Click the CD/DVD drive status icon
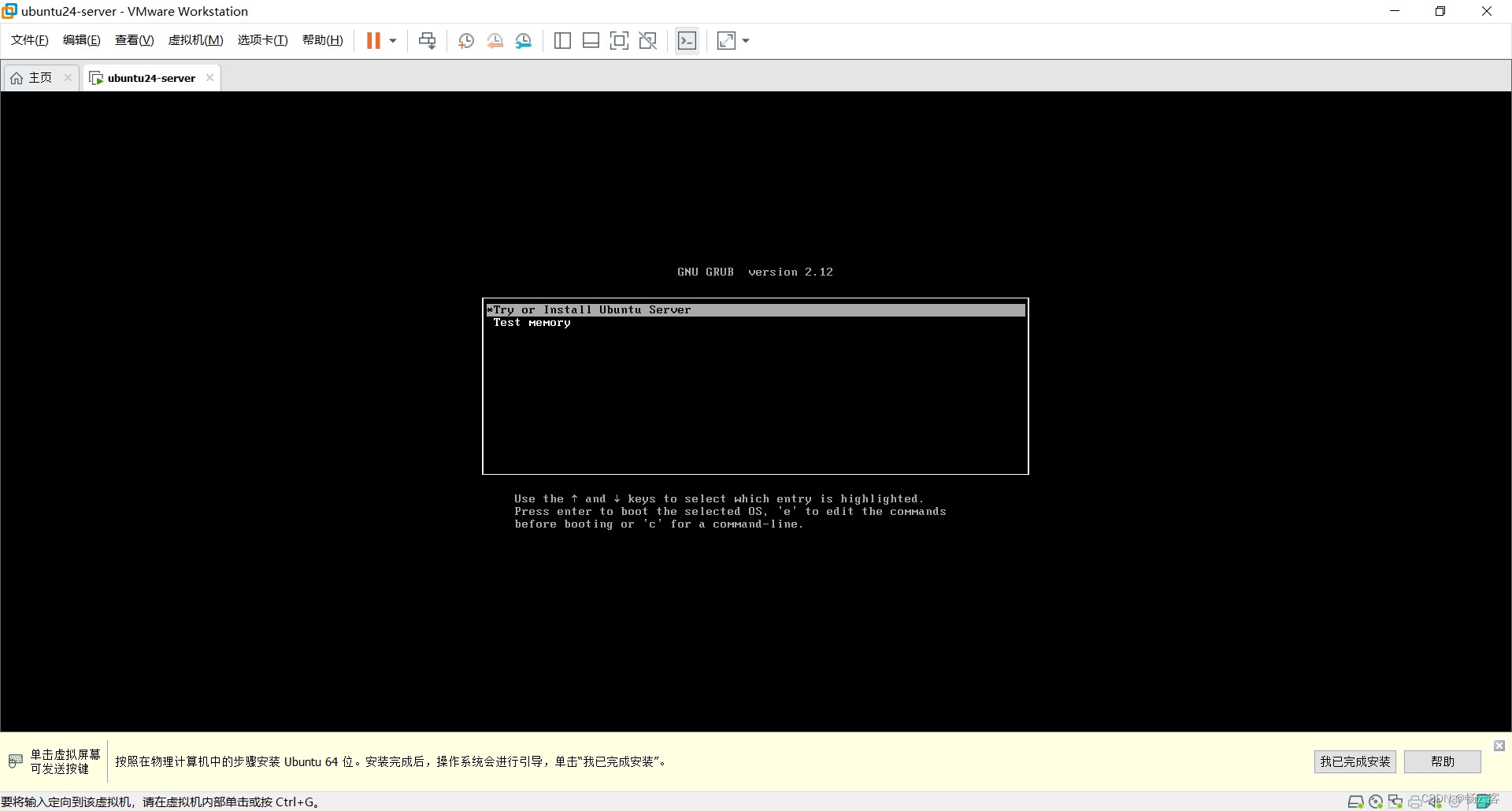This screenshot has width=1512, height=811. 1376,802
